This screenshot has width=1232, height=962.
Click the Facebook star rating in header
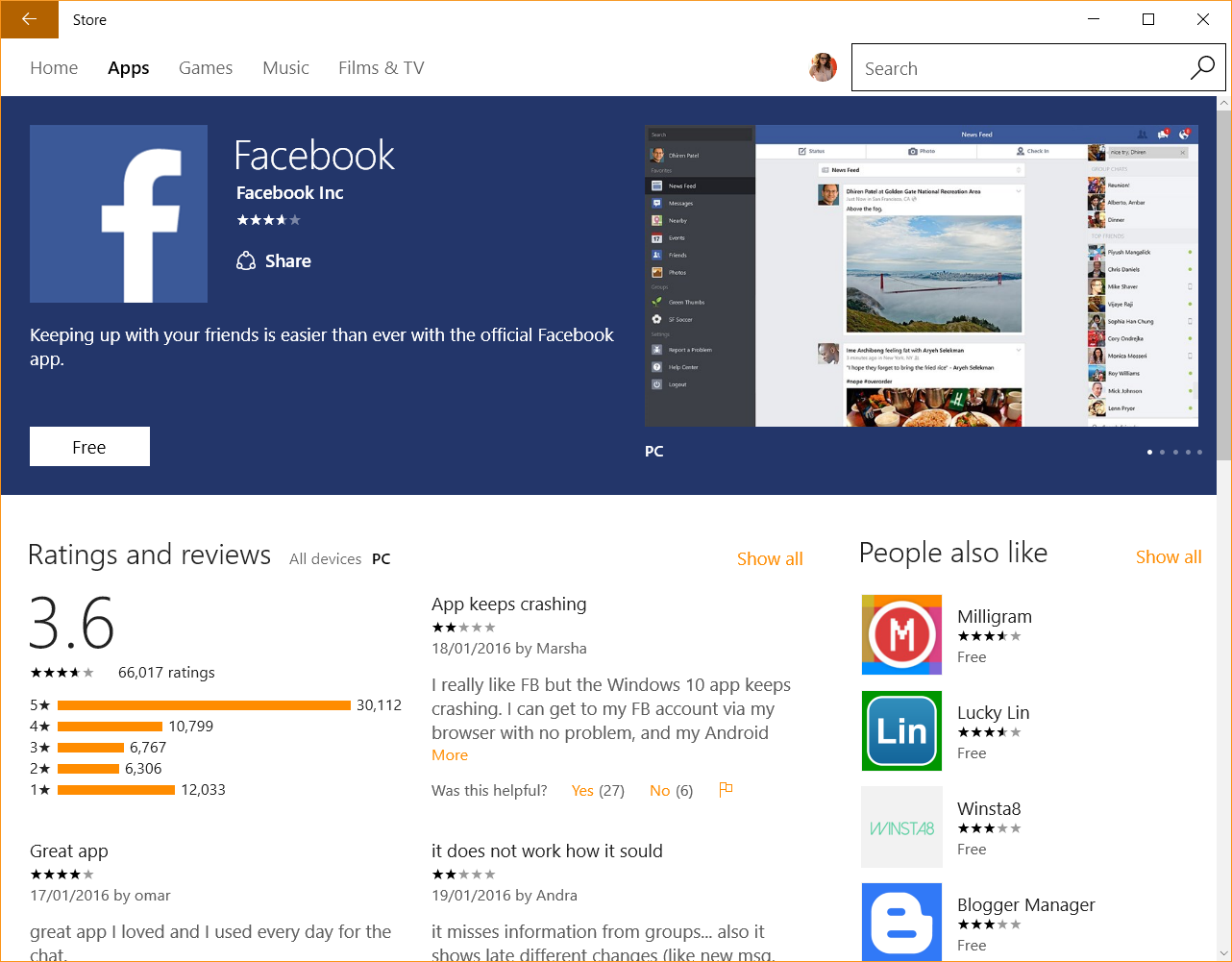[269, 220]
